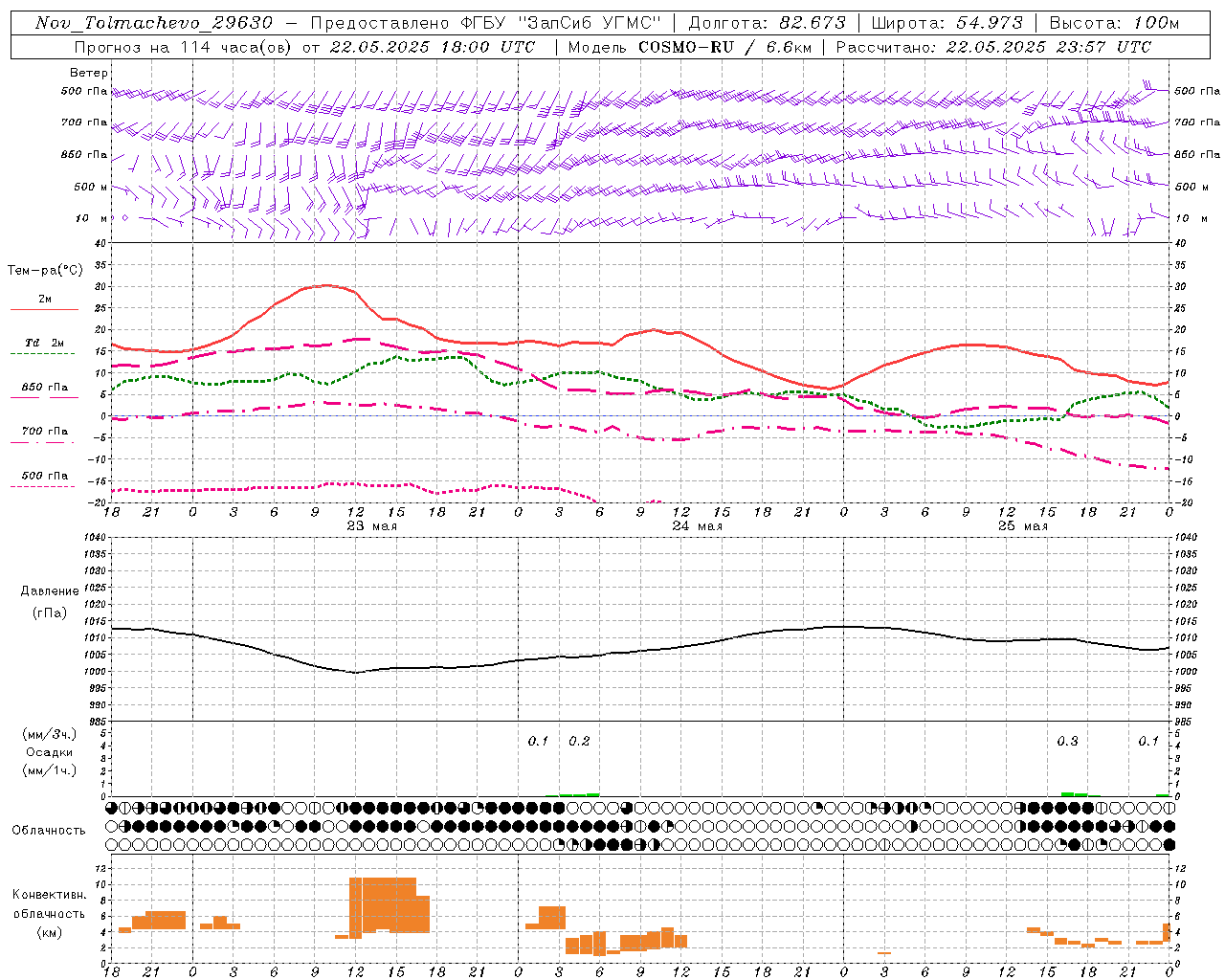This screenshot has width=1225, height=980.
Task: Click the '25 мая' date label
Action: pos(1023,525)
